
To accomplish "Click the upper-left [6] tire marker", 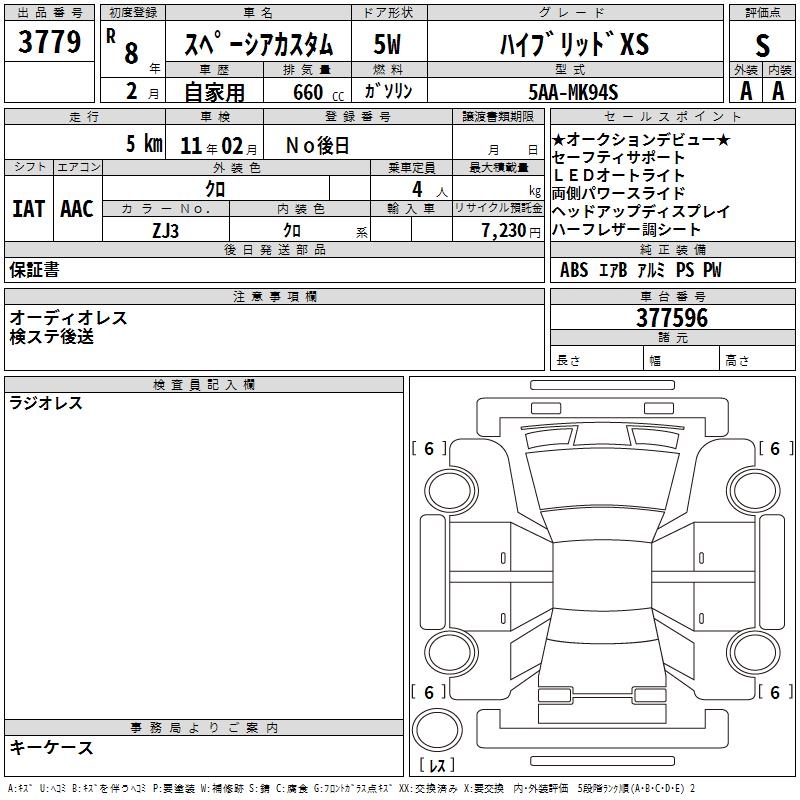I will click(x=429, y=449).
